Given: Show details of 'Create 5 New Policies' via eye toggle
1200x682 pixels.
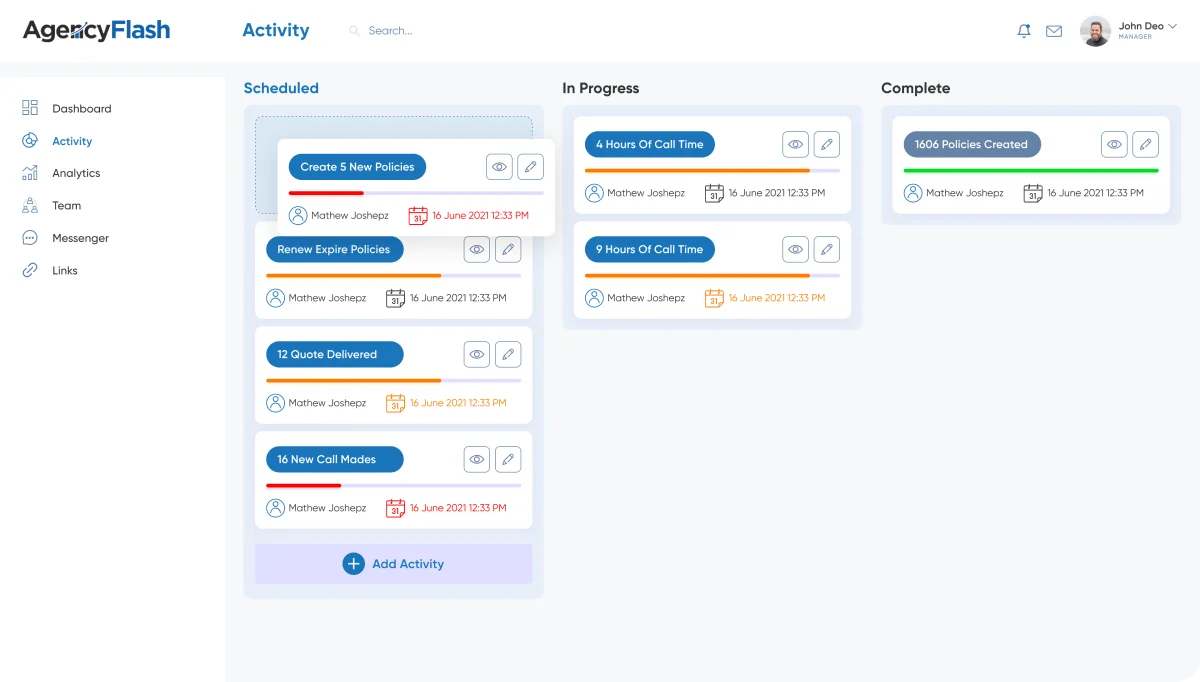Looking at the screenshot, I should tap(499, 166).
